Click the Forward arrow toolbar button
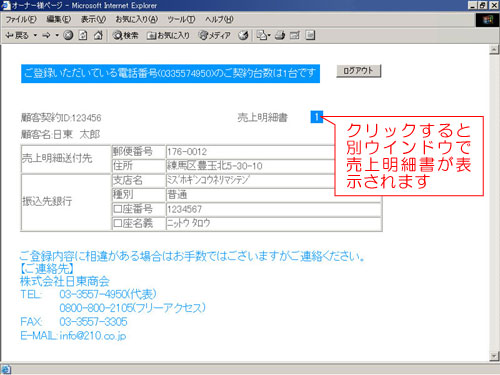500x375 pixels. pos(46,35)
